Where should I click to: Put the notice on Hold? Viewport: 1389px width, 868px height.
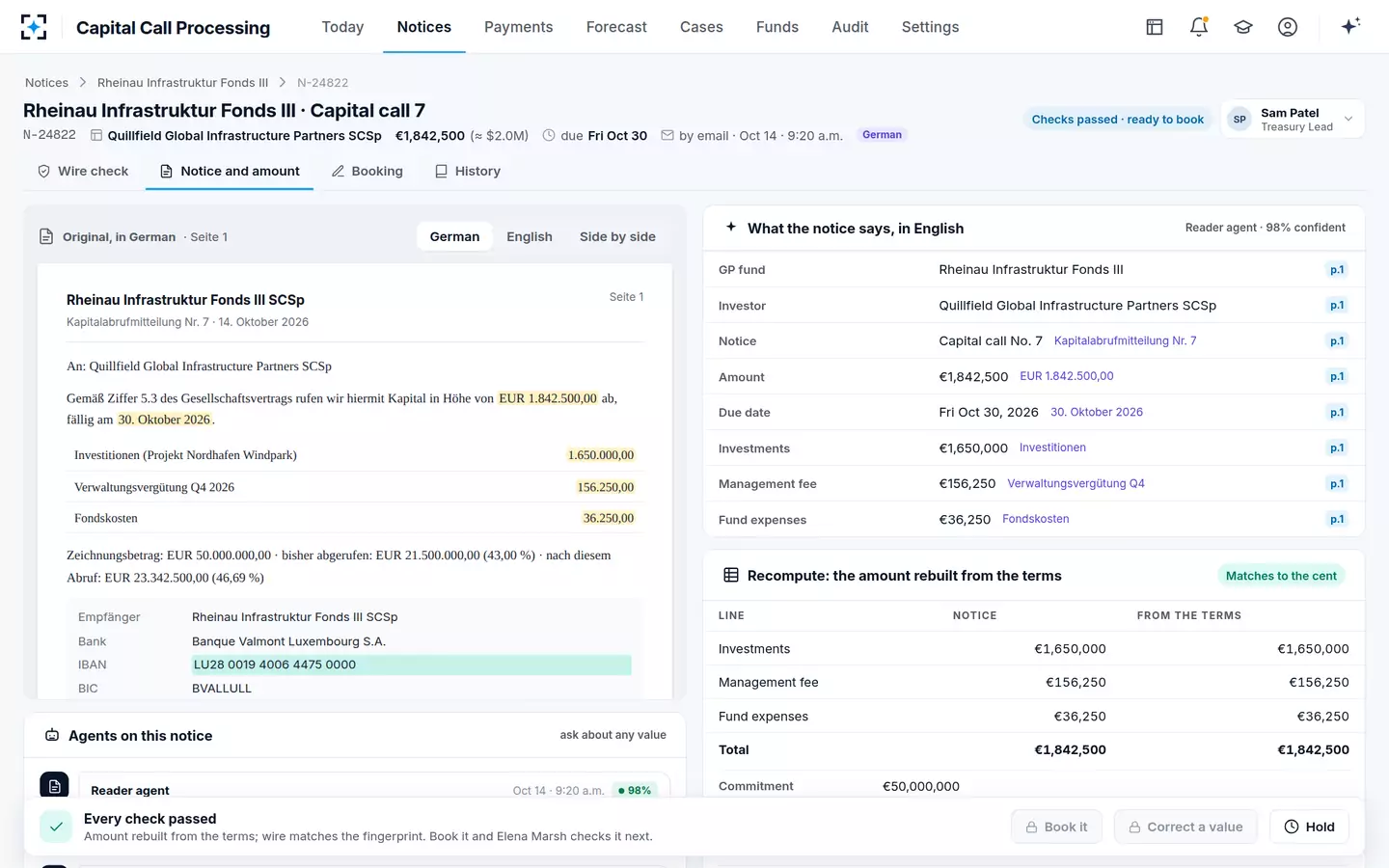click(1309, 827)
